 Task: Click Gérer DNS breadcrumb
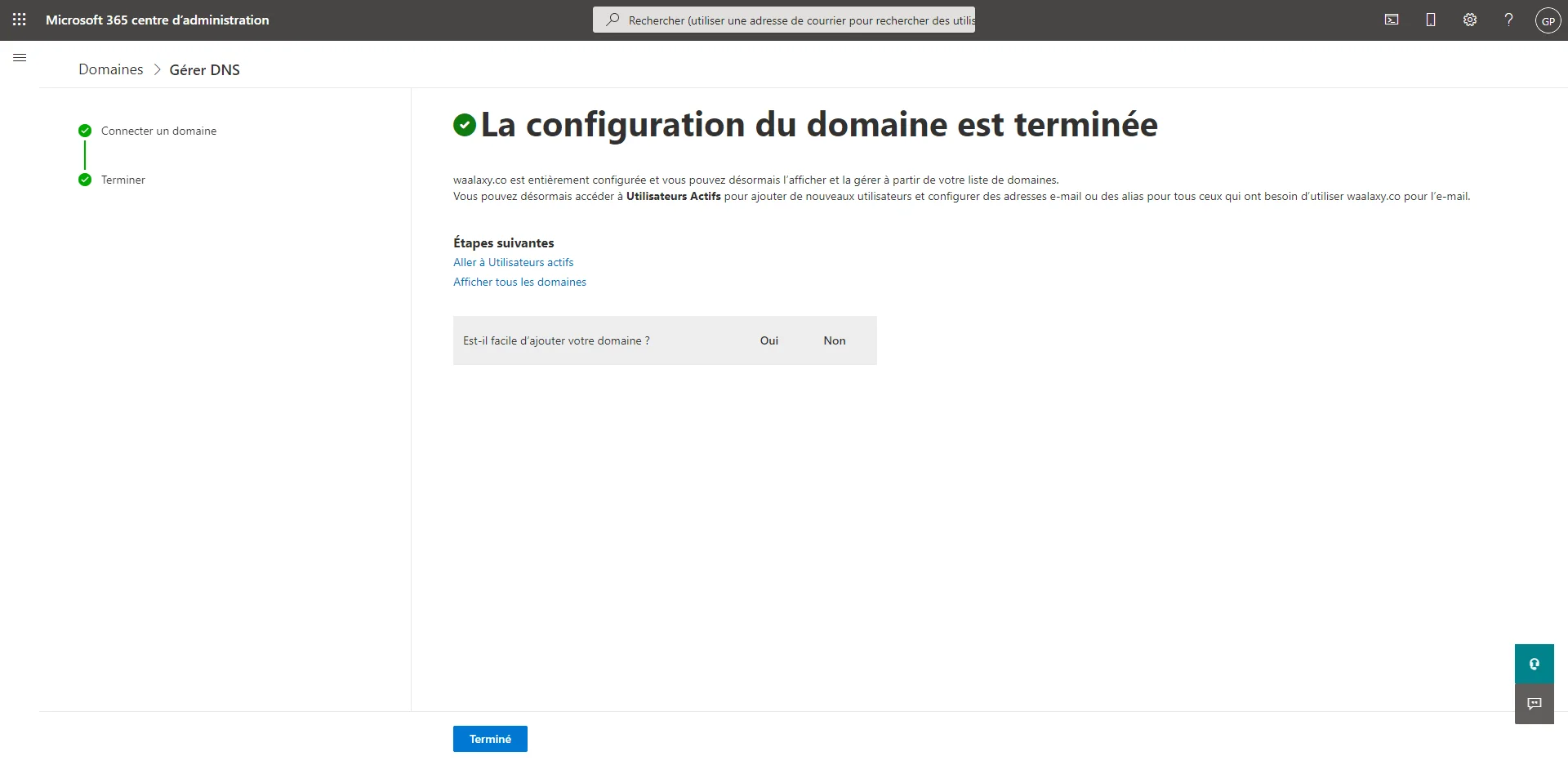point(205,70)
